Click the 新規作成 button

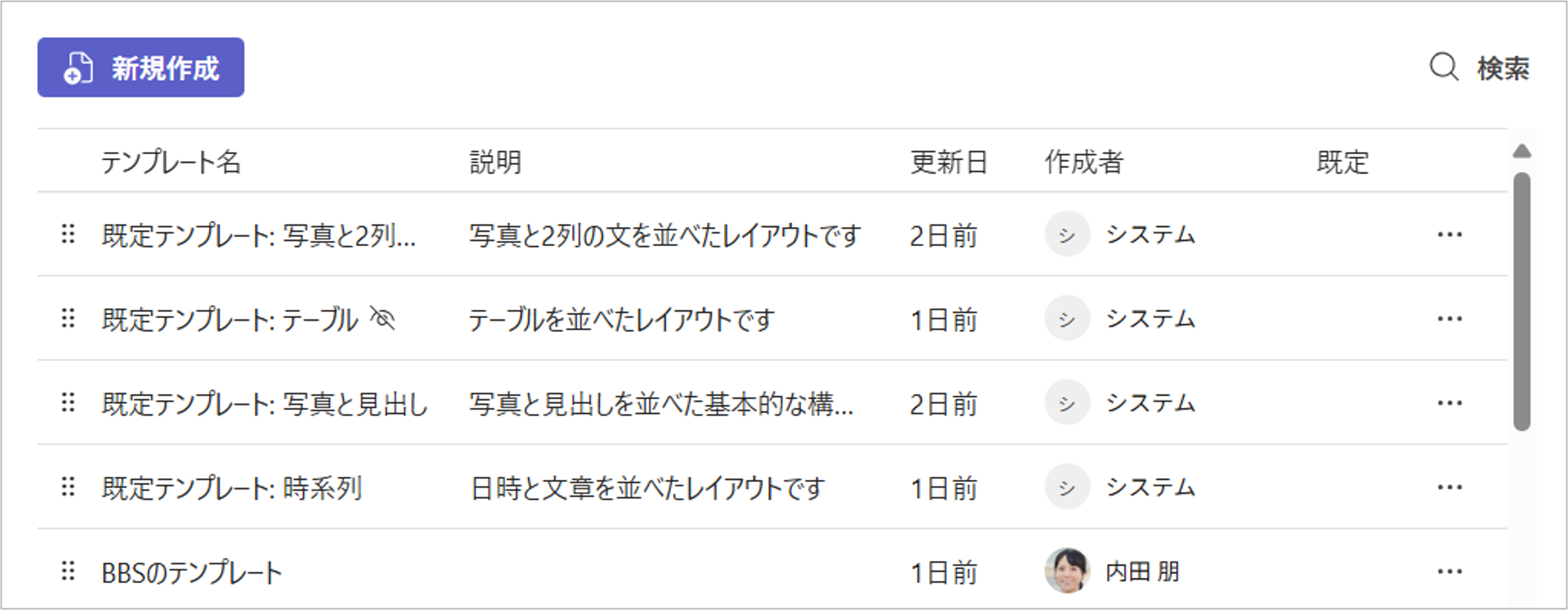[140, 67]
